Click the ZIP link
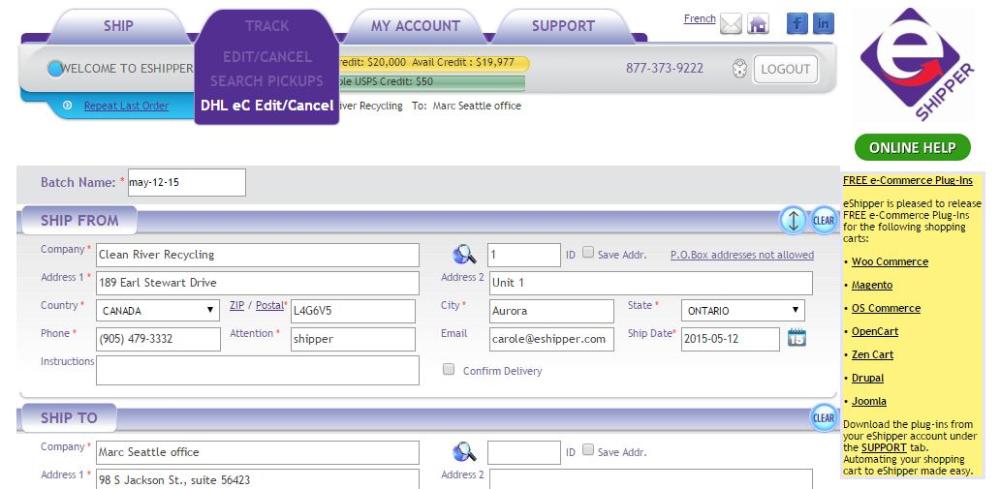This screenshot has width=1000, height=489. point(237,305)
